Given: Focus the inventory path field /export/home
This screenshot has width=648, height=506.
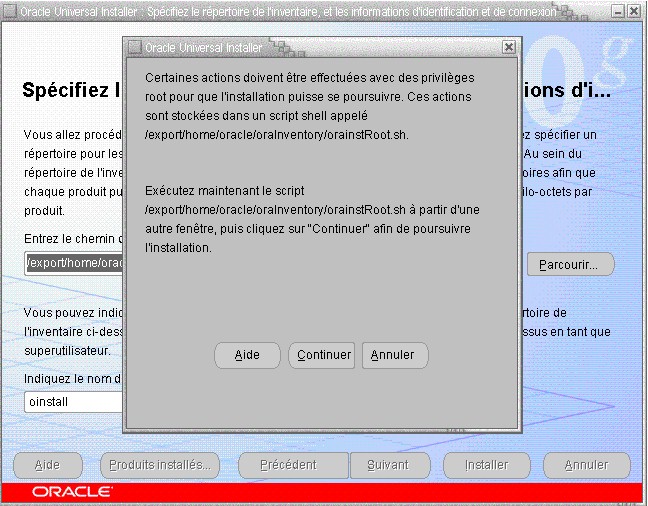Looking at the screenshot, I should click(73, 264).
